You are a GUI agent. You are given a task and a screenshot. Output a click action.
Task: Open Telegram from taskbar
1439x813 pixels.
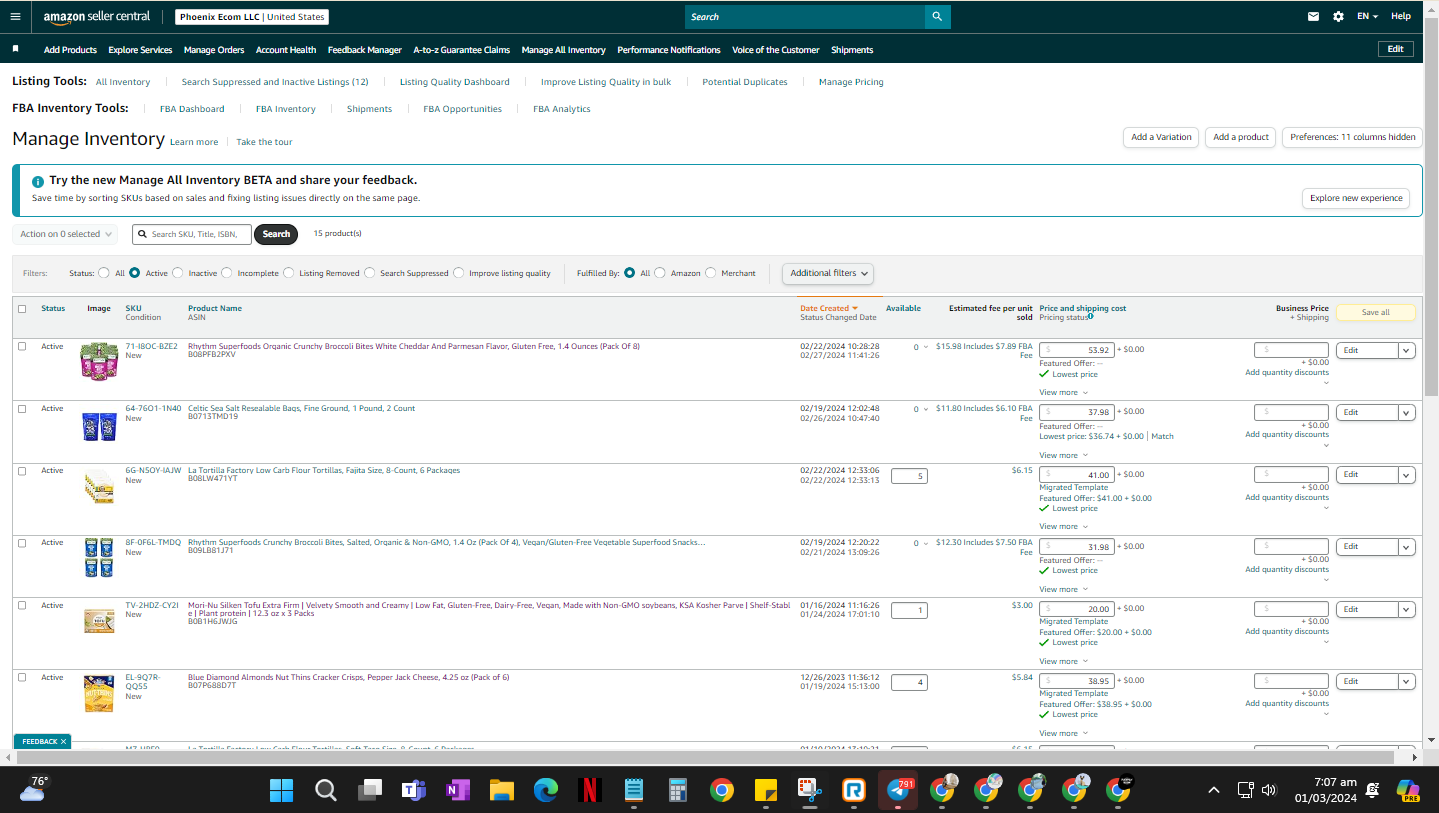coord(897,791)
